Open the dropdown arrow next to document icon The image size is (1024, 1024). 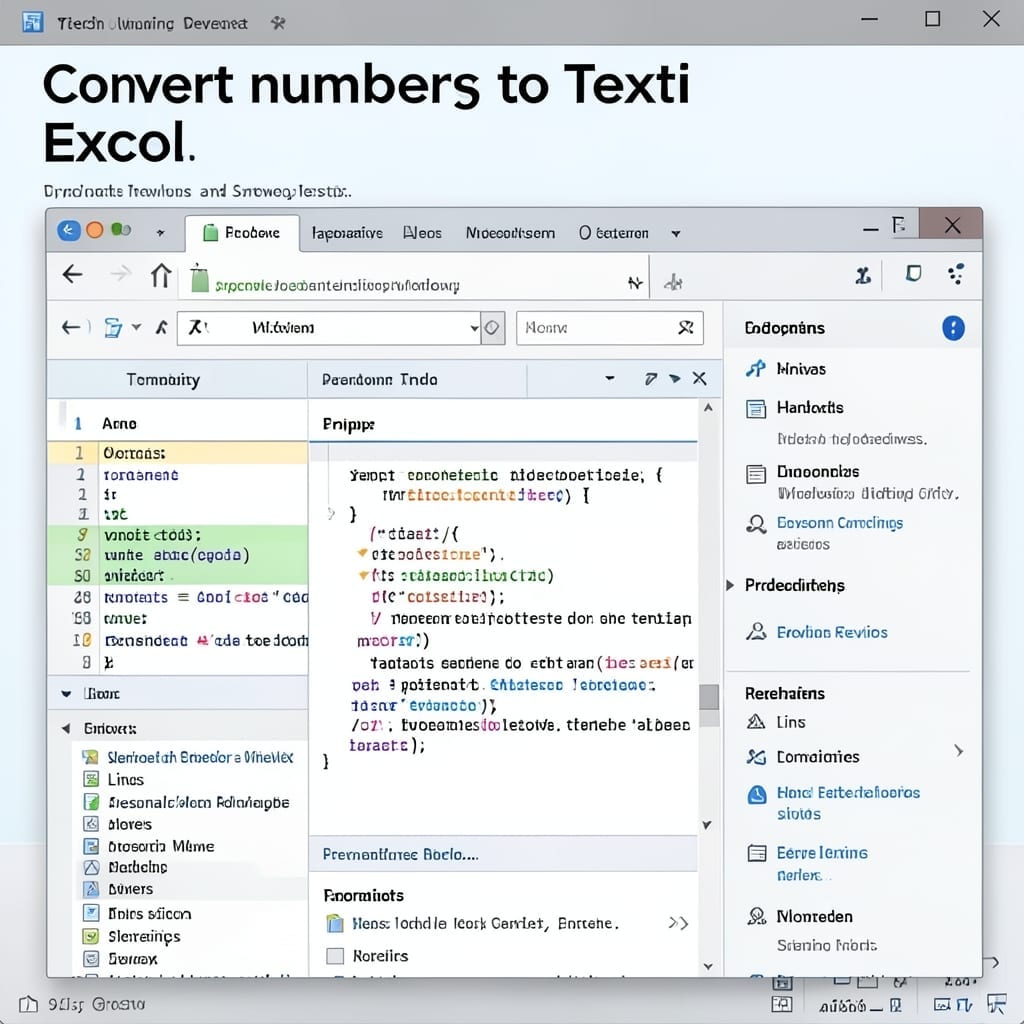tap(136, 327)
